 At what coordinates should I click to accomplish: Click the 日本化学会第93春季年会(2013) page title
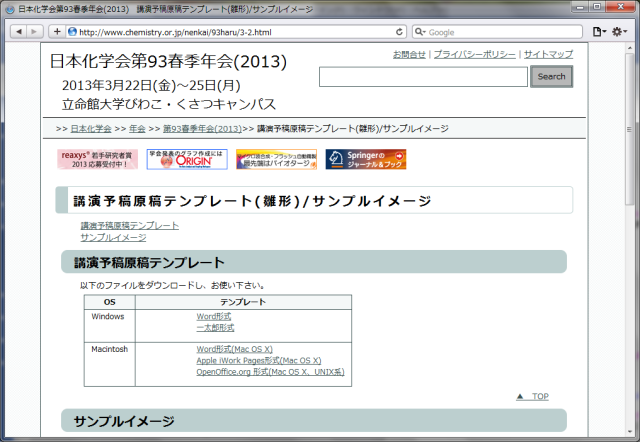click(x=168, y=61)
